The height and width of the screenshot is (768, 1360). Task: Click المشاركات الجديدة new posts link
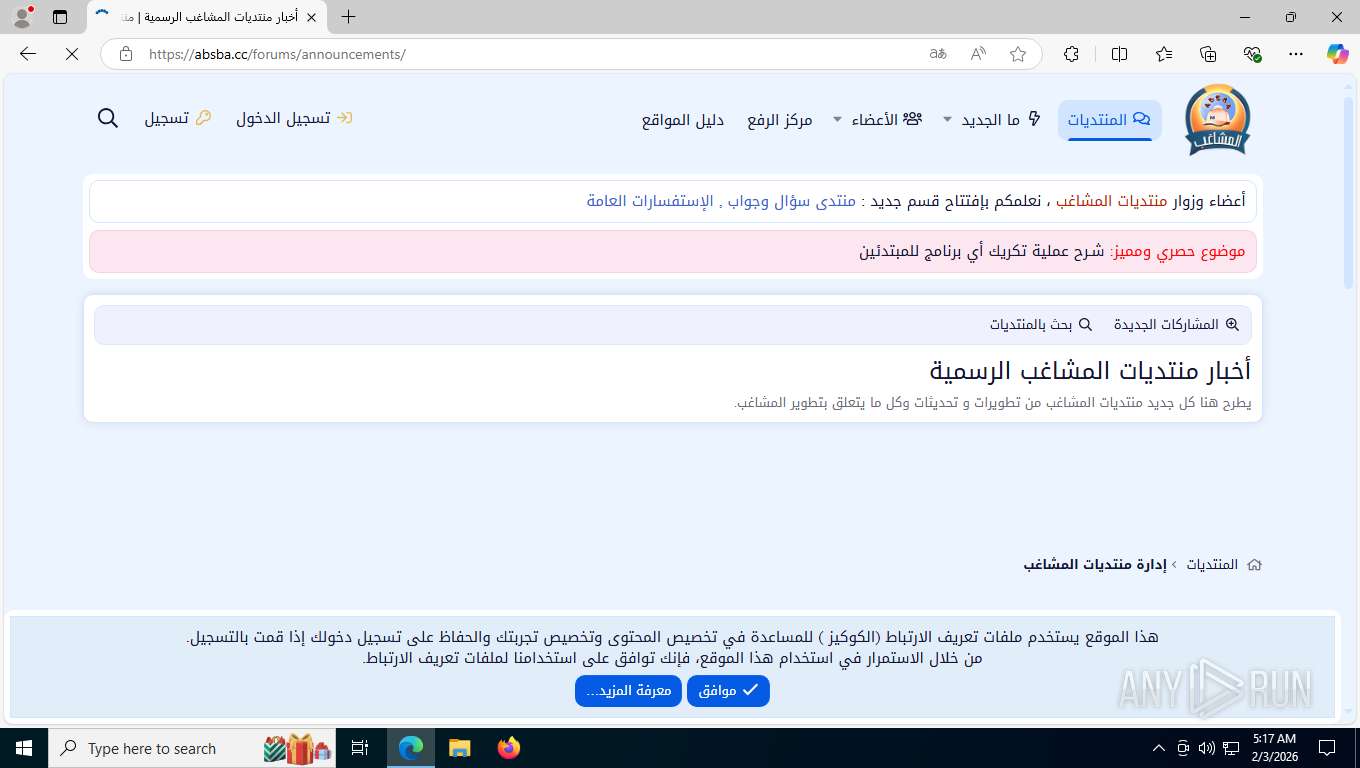click(1176, 325)
